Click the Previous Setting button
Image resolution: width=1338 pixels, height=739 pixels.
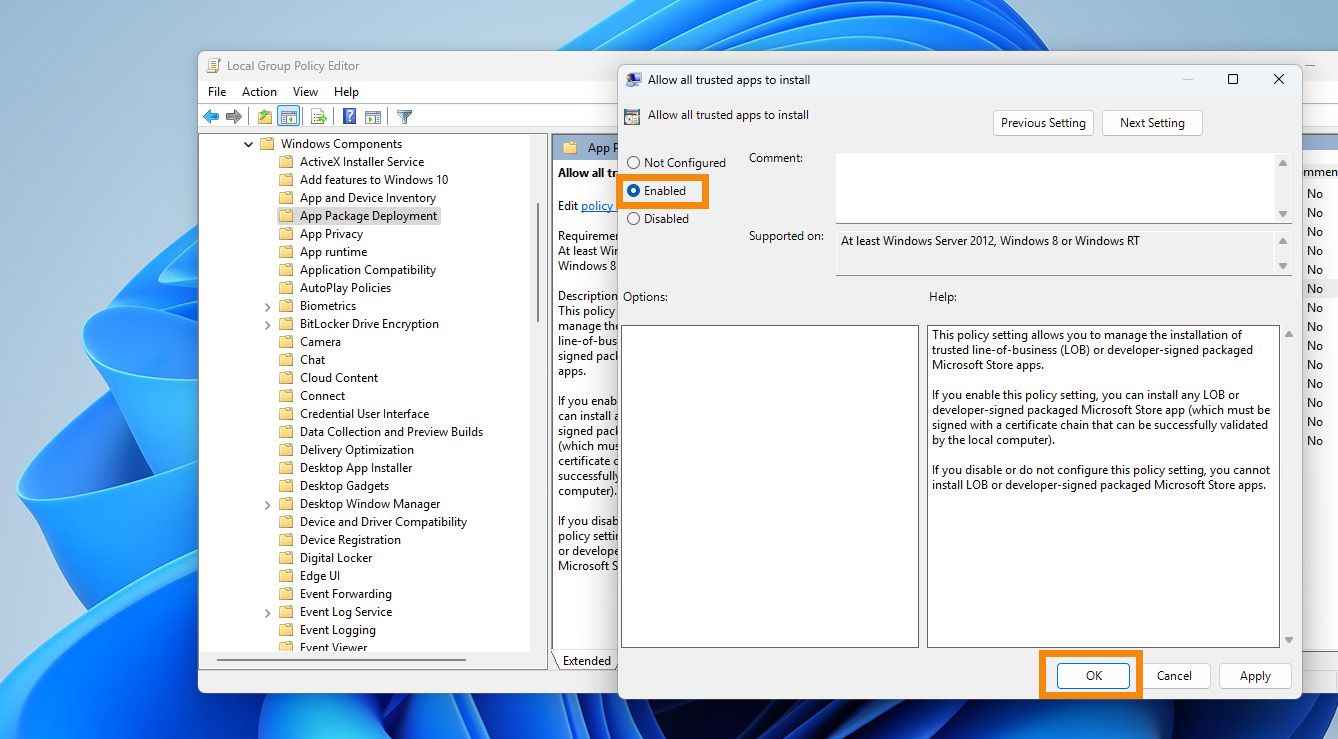click(x=1043, y=123)
